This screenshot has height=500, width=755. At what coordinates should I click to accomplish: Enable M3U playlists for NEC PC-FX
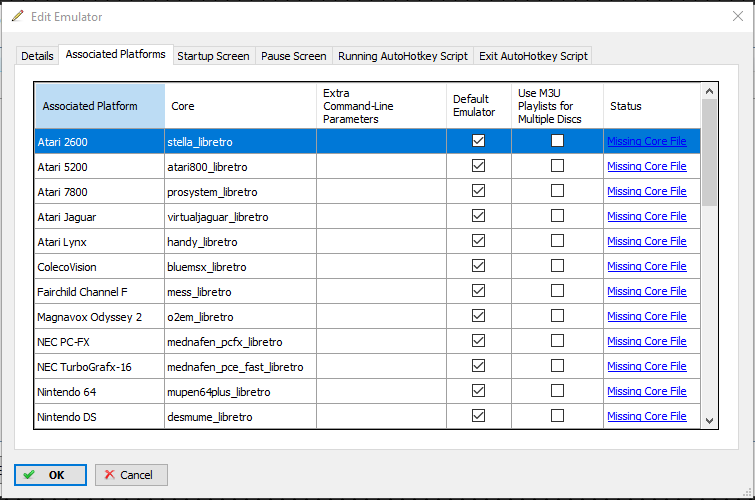[x=557, y=341]
